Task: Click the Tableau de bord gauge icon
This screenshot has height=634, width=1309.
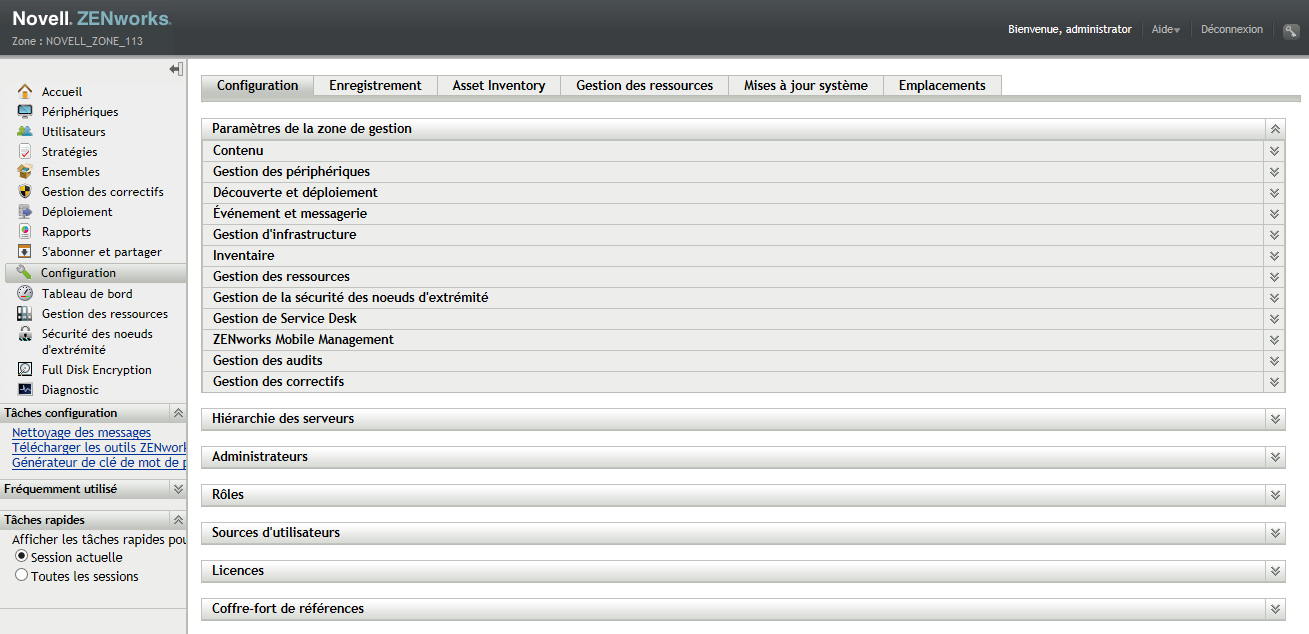Action: [x=25, y=293]
